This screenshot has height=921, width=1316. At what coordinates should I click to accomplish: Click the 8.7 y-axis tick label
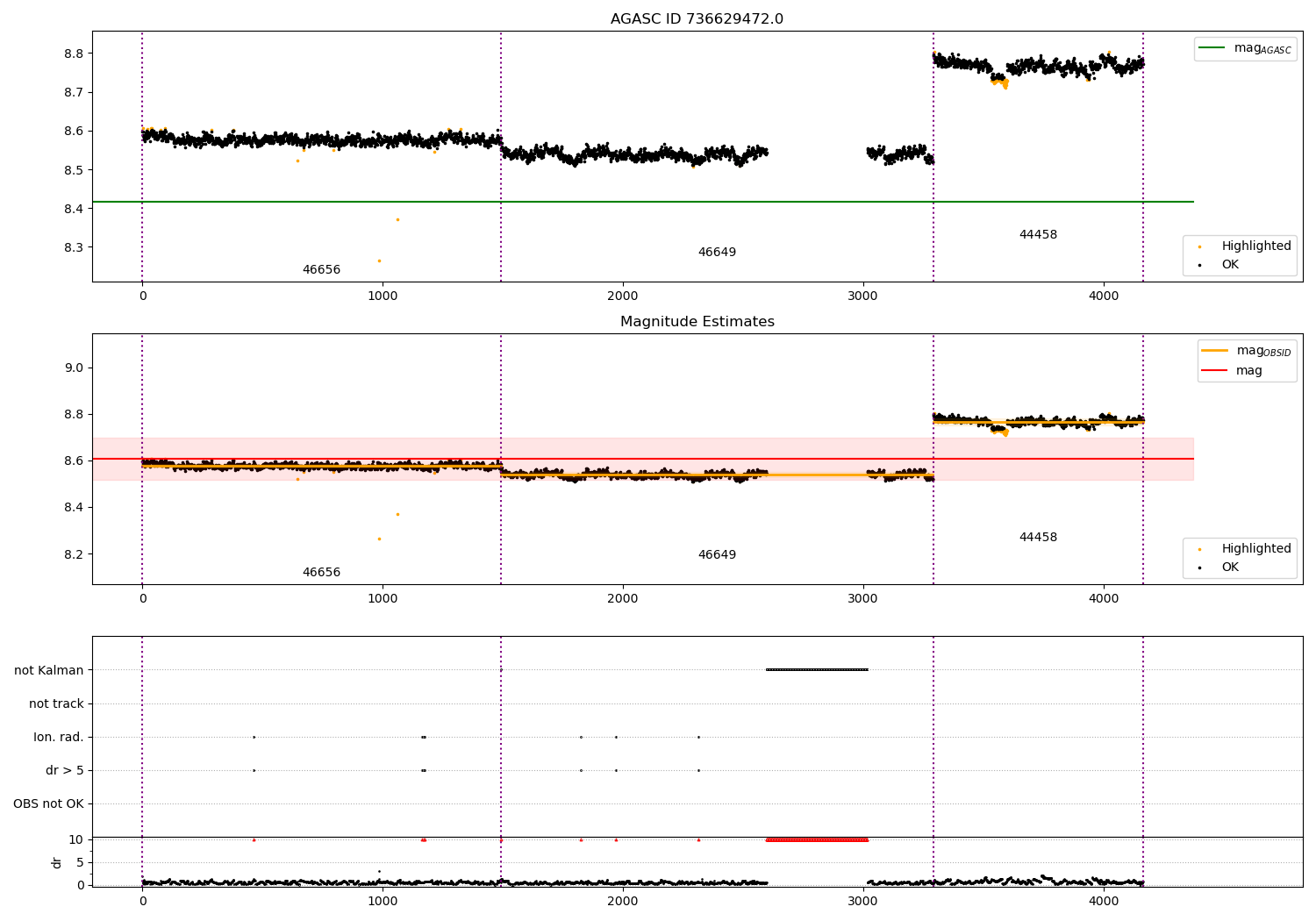click(x=74, y=92)
